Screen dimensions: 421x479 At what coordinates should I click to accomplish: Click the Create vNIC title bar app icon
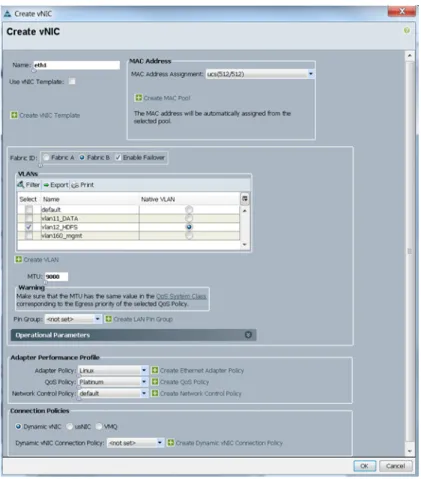tap(7, 14)
